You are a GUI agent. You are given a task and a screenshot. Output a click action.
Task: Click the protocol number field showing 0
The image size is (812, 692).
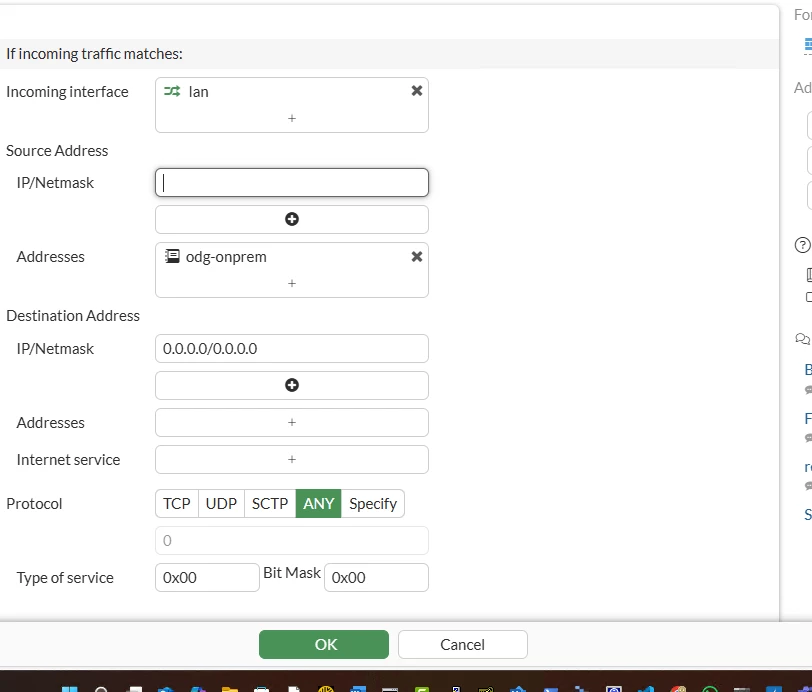[x=292, y=541]
